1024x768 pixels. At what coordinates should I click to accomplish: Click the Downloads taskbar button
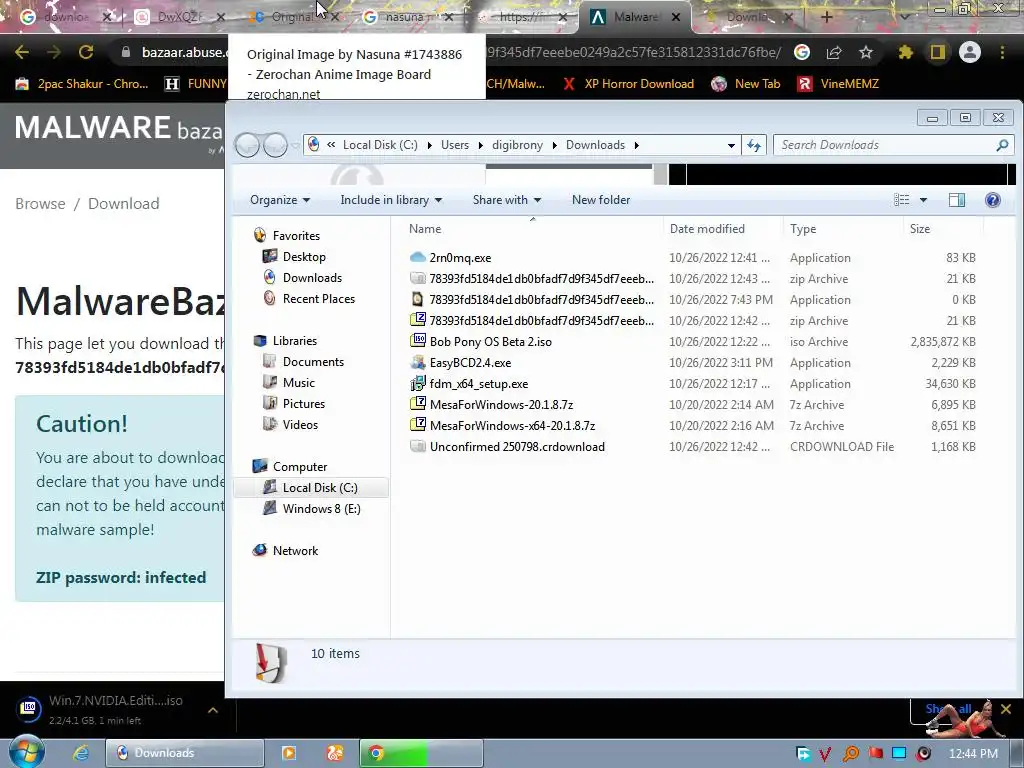pyautogui.click(x=185, y=753)
